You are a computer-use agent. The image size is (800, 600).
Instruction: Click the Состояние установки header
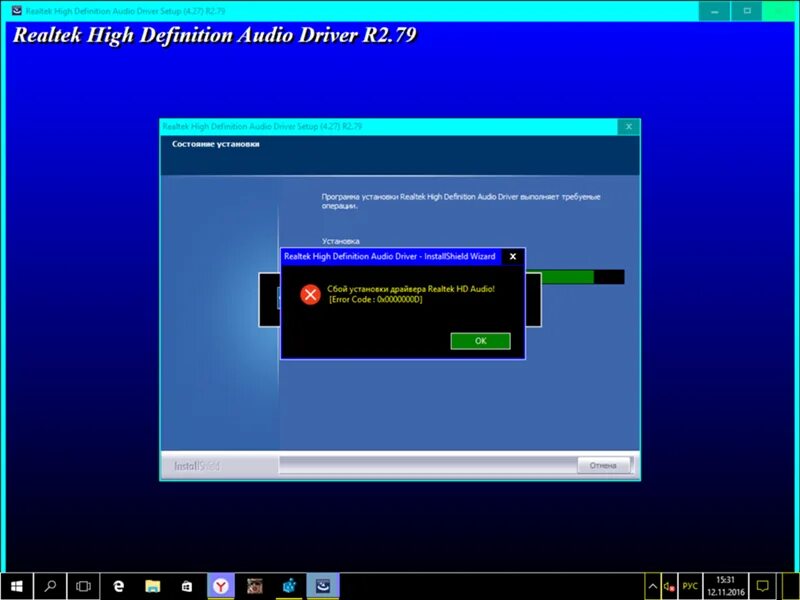click(216, 144)
